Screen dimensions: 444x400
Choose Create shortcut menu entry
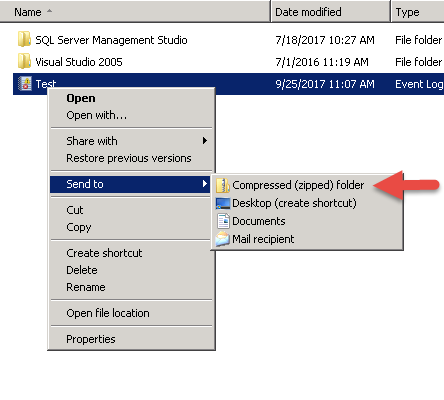point(104,253)
